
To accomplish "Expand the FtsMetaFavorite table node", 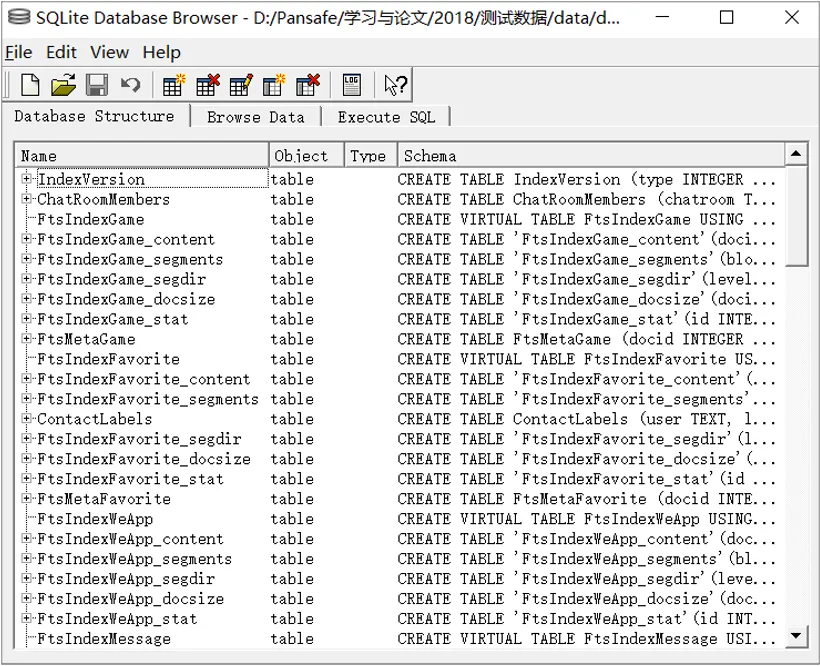I will (x=26, y=498).
